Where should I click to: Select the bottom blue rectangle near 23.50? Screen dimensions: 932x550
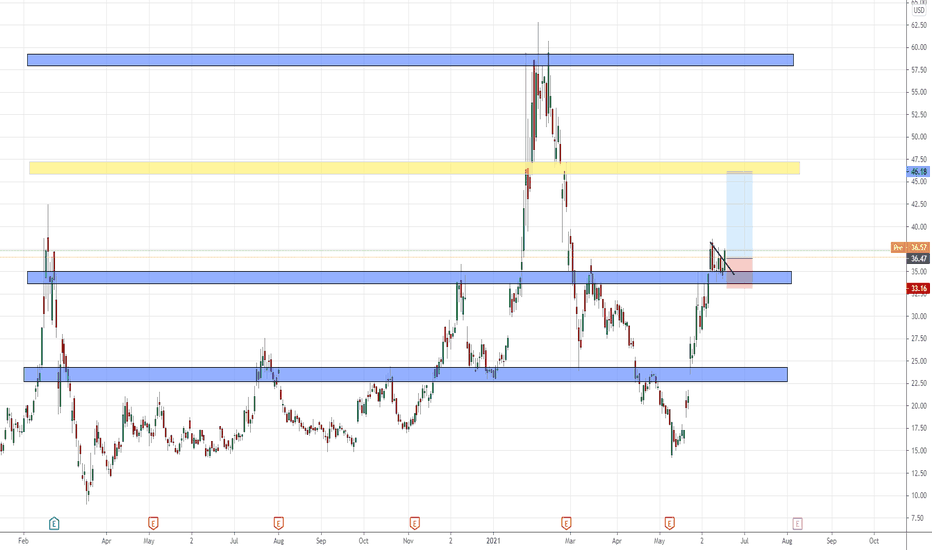pyautogui.click(x=405, y=374)
